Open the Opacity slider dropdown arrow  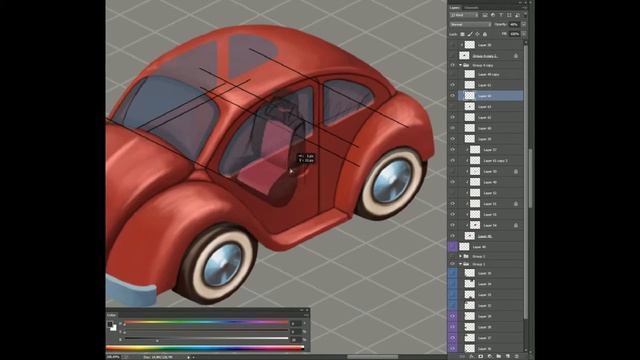coord(524,24)
